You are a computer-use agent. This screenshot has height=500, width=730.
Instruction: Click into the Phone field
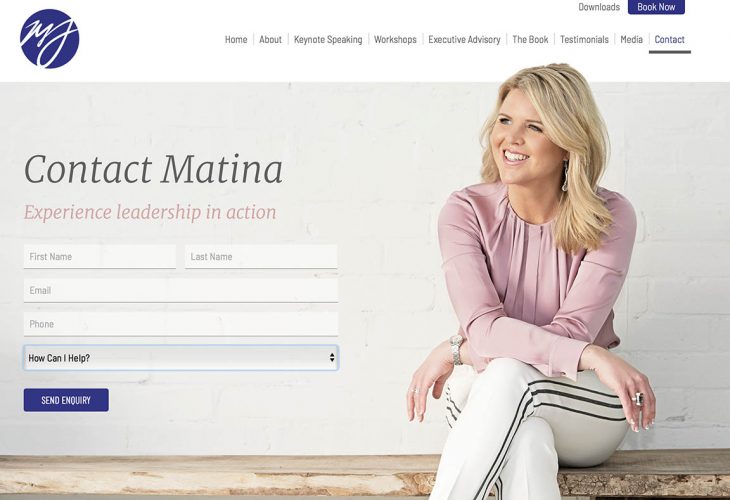181,324
